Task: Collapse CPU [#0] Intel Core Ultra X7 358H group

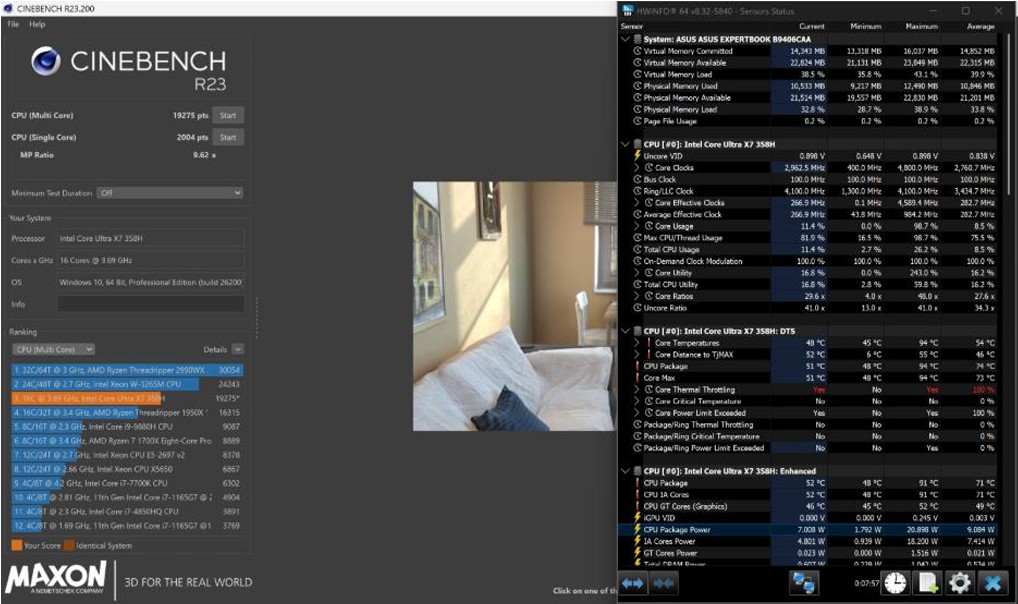Action: (x=626, y=144)
